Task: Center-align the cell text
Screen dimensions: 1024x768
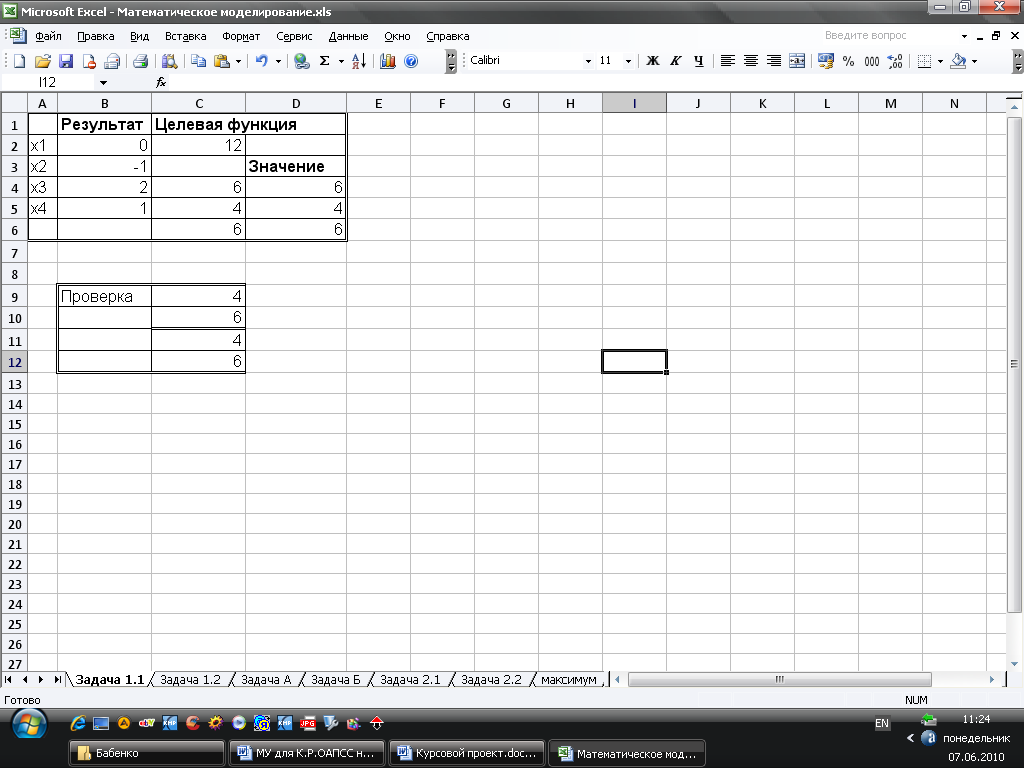Action: pos(751,61)
